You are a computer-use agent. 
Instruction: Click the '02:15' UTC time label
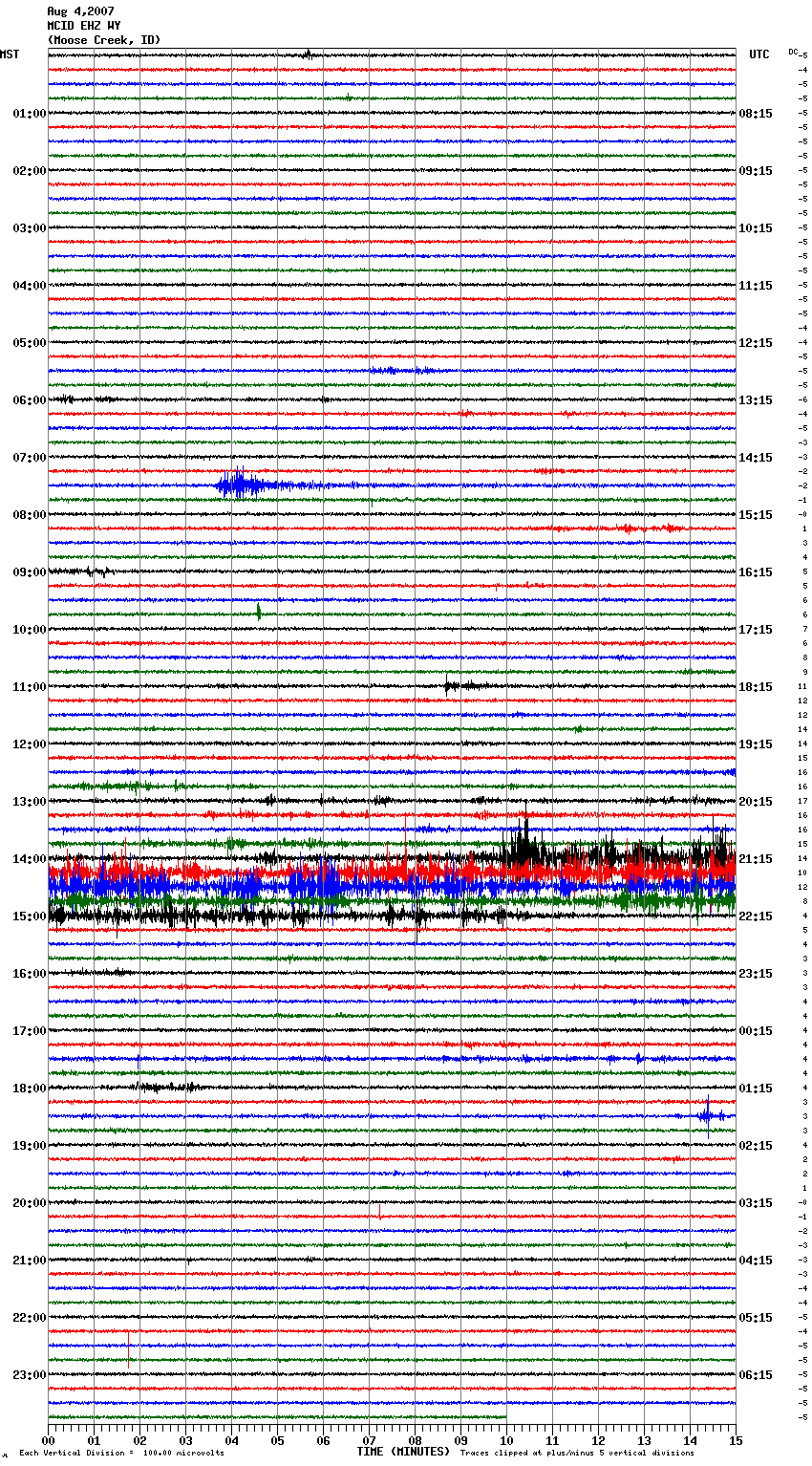pyautogui.click(x=756, y=1146)
